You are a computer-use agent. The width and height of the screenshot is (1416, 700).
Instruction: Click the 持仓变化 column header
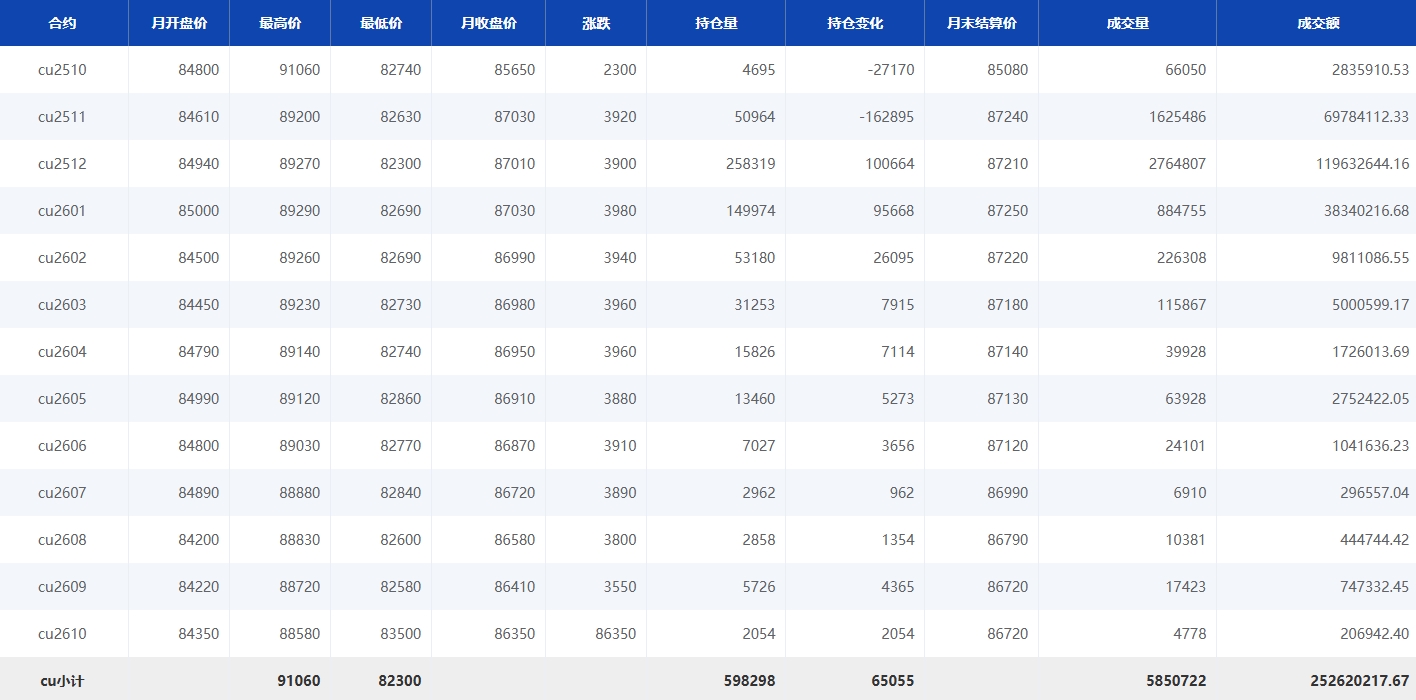pos(855,23)
